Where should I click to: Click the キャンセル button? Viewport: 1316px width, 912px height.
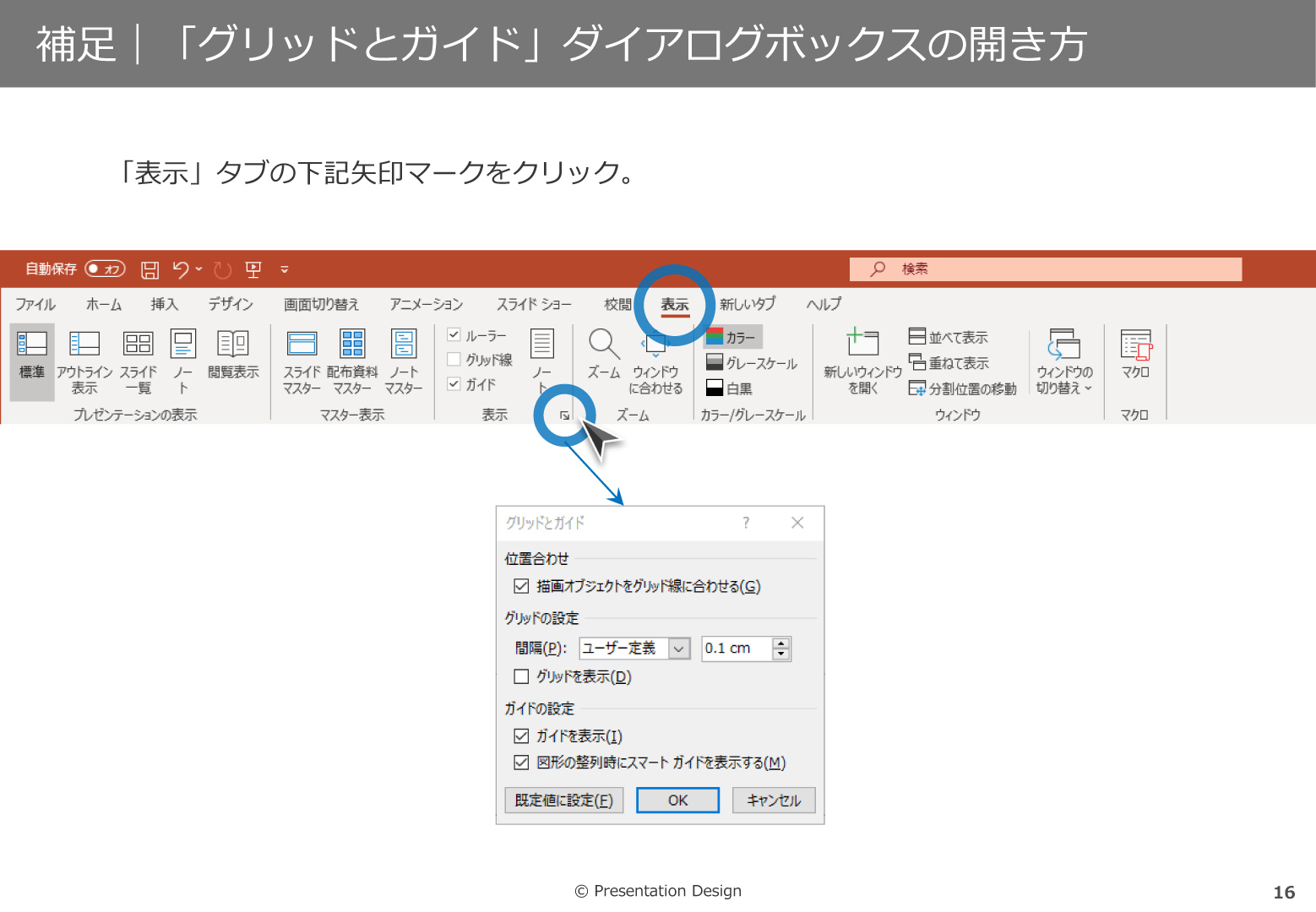point(774,801)
